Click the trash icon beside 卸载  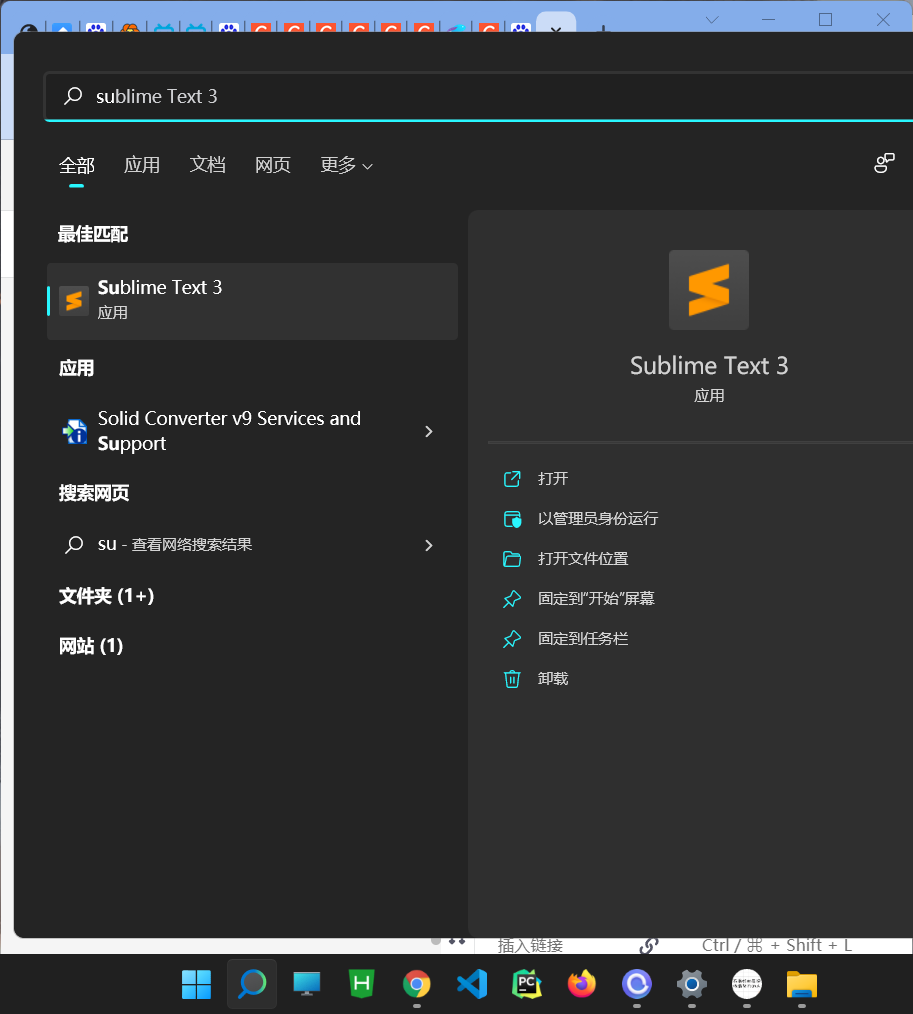(512, 680)
